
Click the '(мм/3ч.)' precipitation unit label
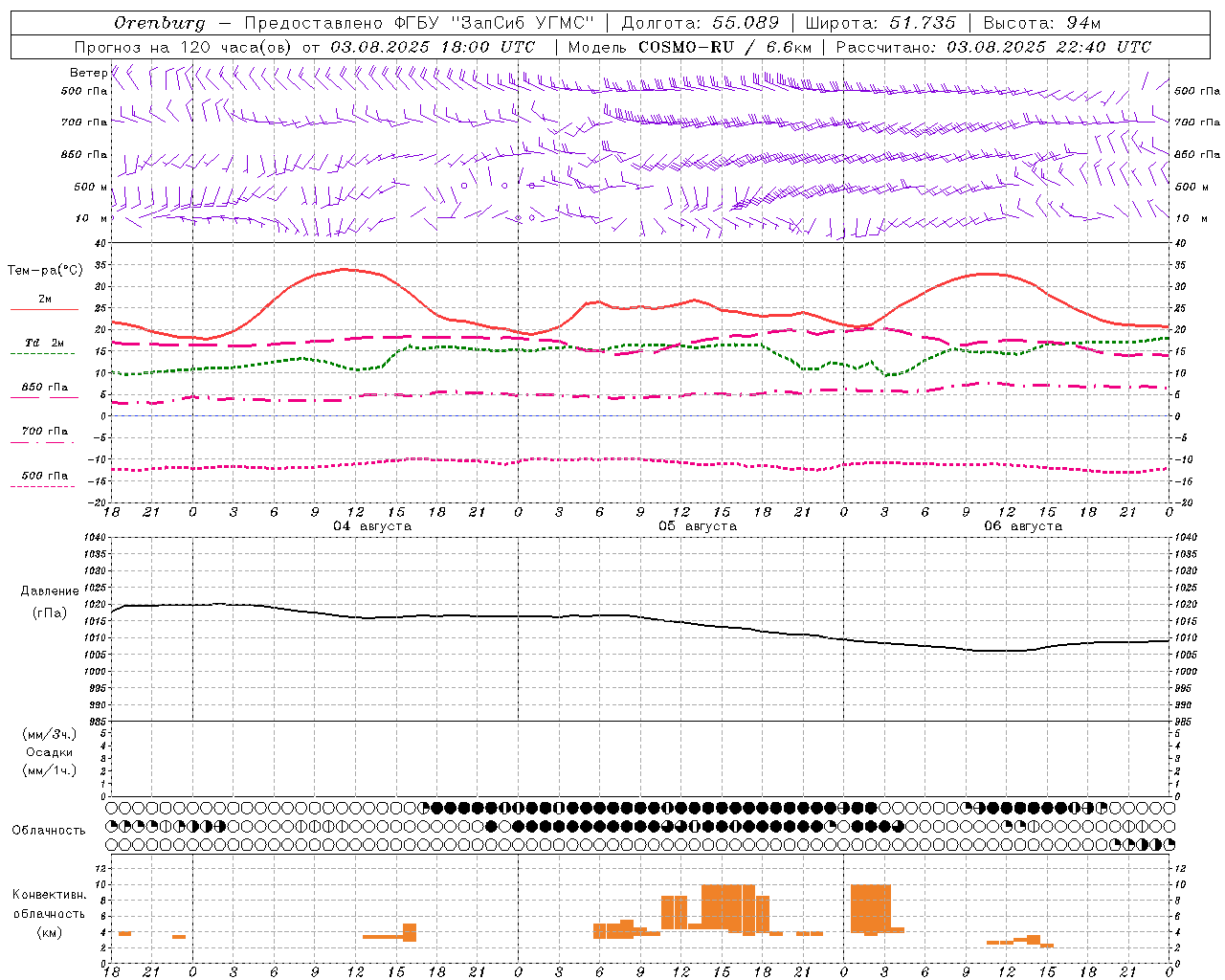click(50, 735)
